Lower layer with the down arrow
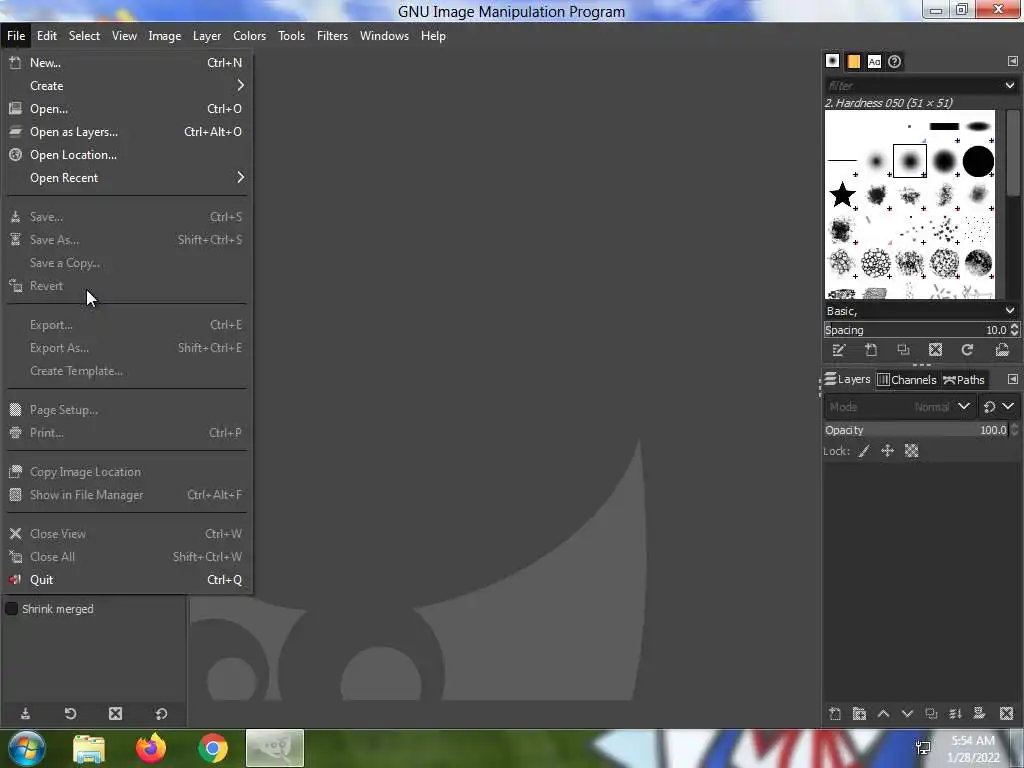The height and width of the screenshot is (768, 1024). (907, 714)
